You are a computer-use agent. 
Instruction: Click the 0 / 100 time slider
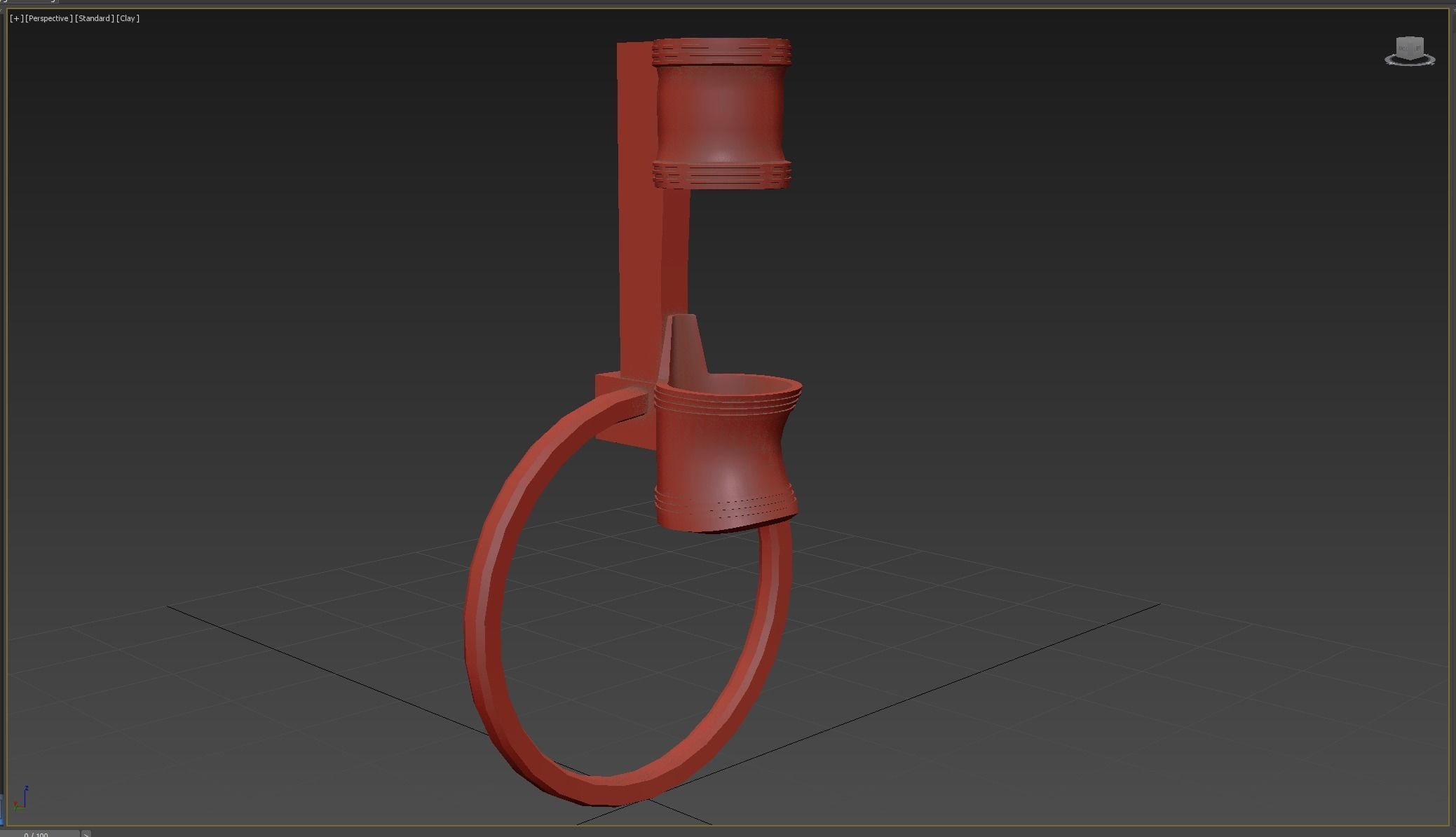tap(40, 833)
